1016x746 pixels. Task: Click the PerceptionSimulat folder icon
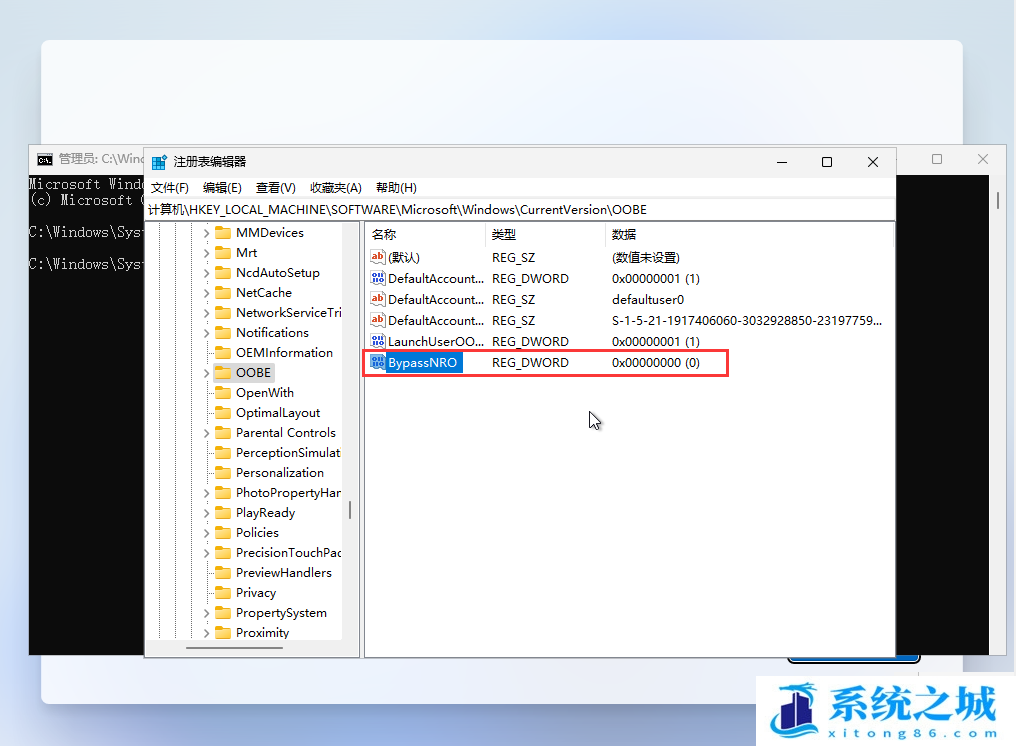223,453
